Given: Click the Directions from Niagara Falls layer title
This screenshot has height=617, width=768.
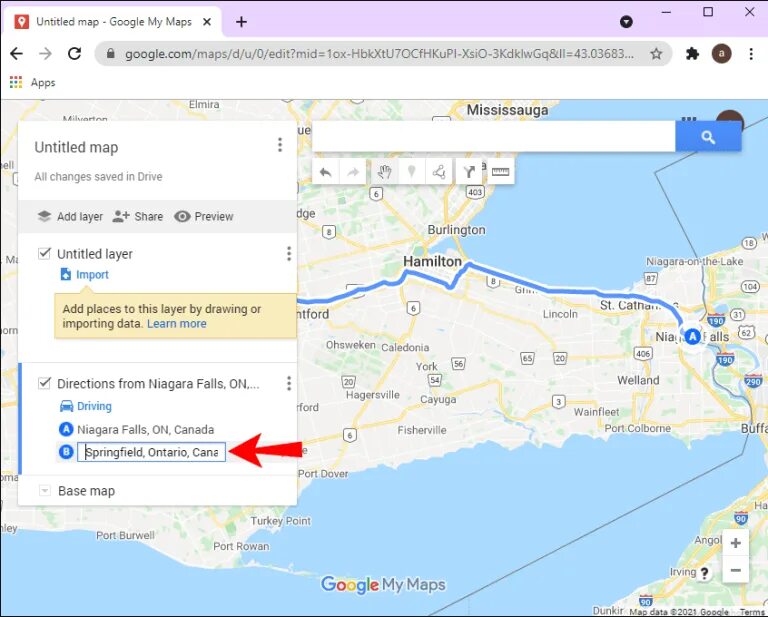Looking at the screenshot, I should (x=158, y=383).
